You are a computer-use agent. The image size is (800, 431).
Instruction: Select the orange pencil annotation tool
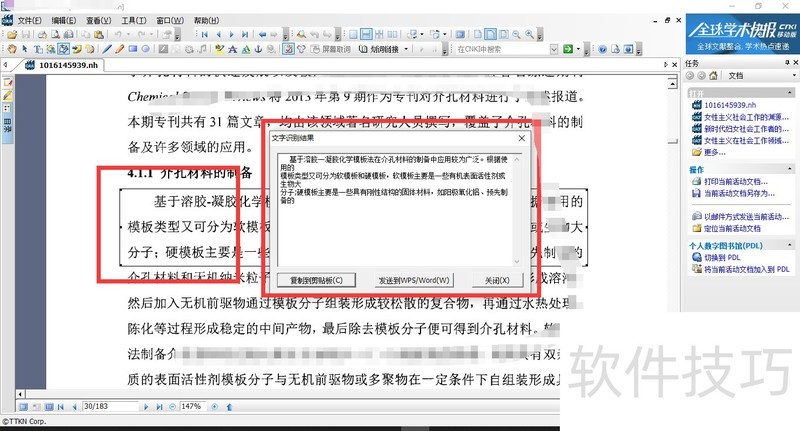(119, 49)
